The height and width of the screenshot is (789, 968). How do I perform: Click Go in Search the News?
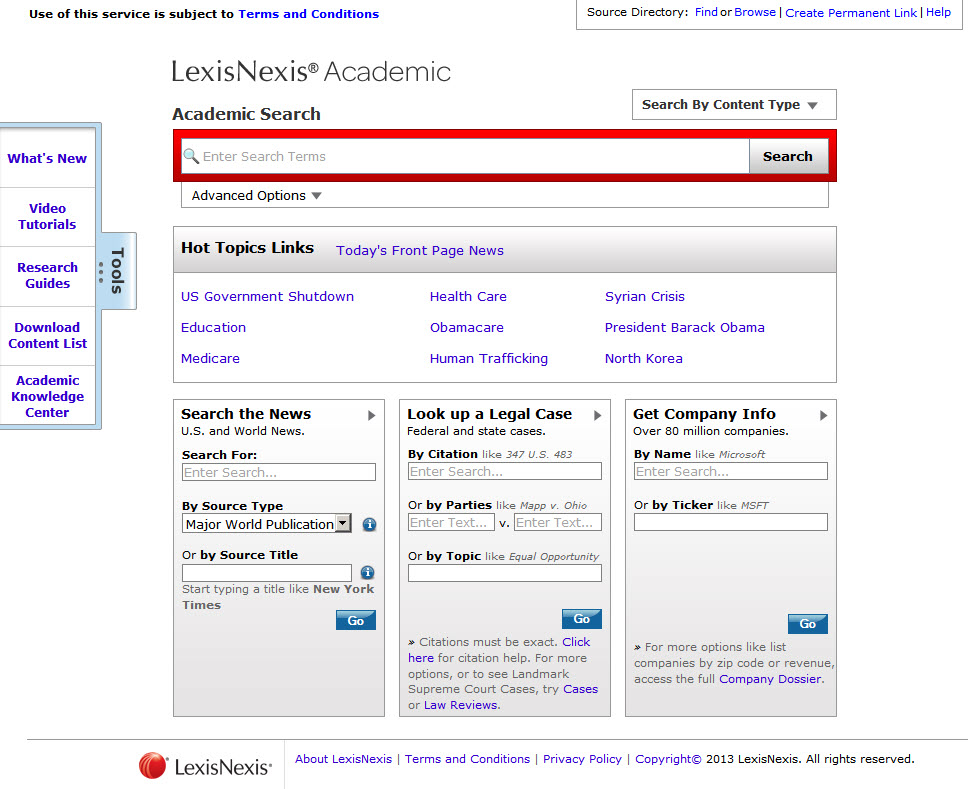click(x=356, y=620)
